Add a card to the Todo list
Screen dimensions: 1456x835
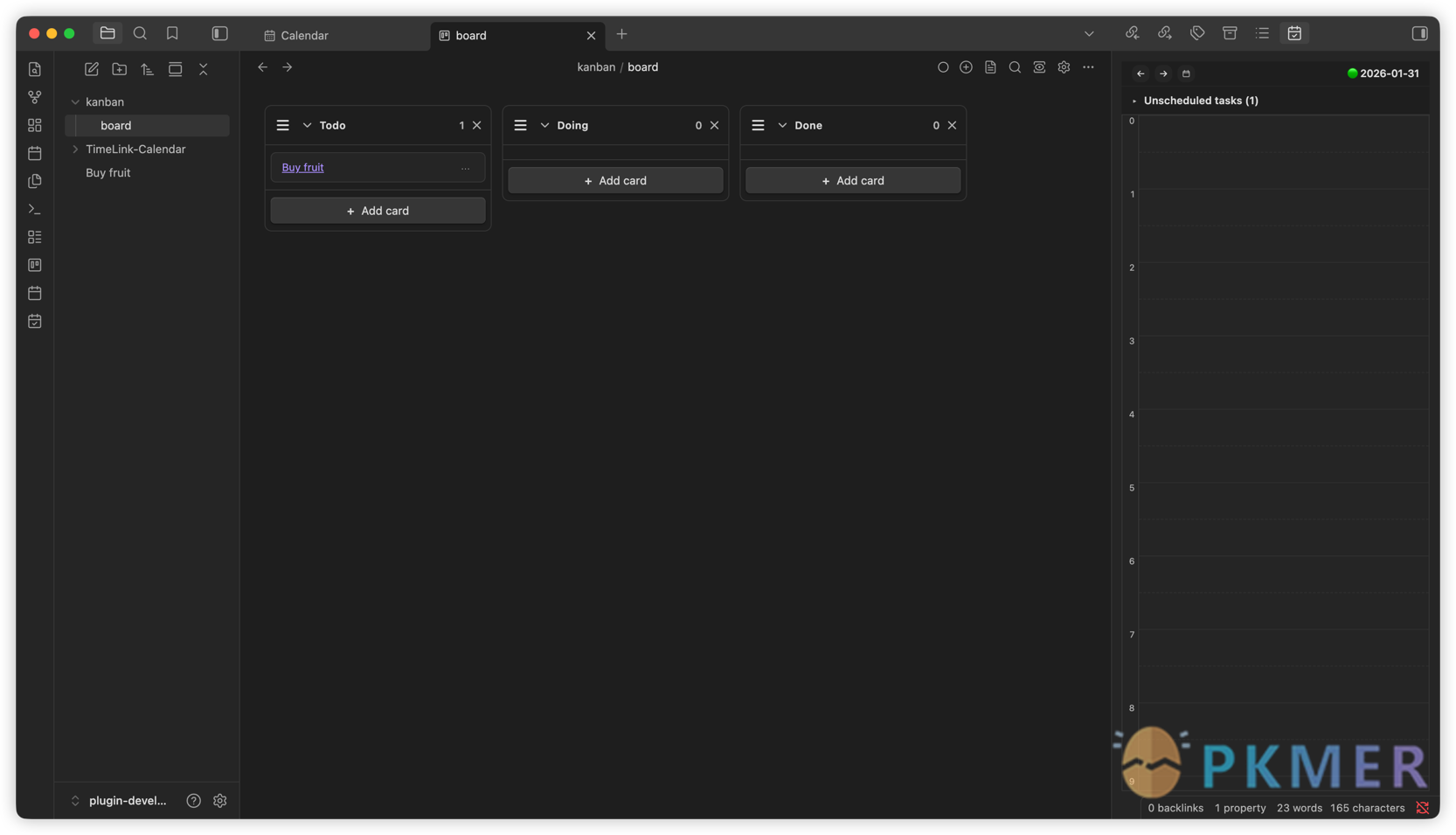(x=378, y=211)
